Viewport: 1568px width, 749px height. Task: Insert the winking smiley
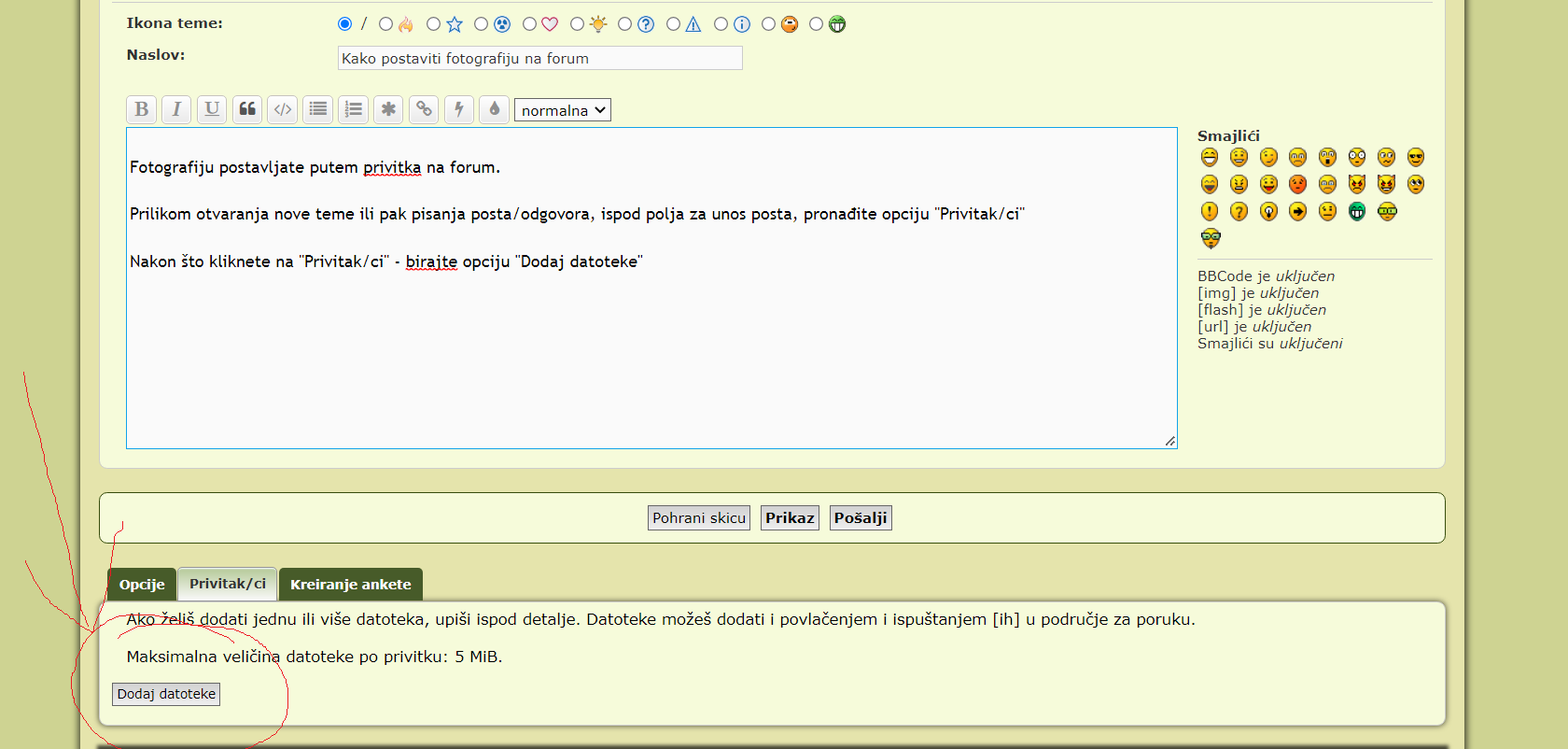(x=1268, y=157)
